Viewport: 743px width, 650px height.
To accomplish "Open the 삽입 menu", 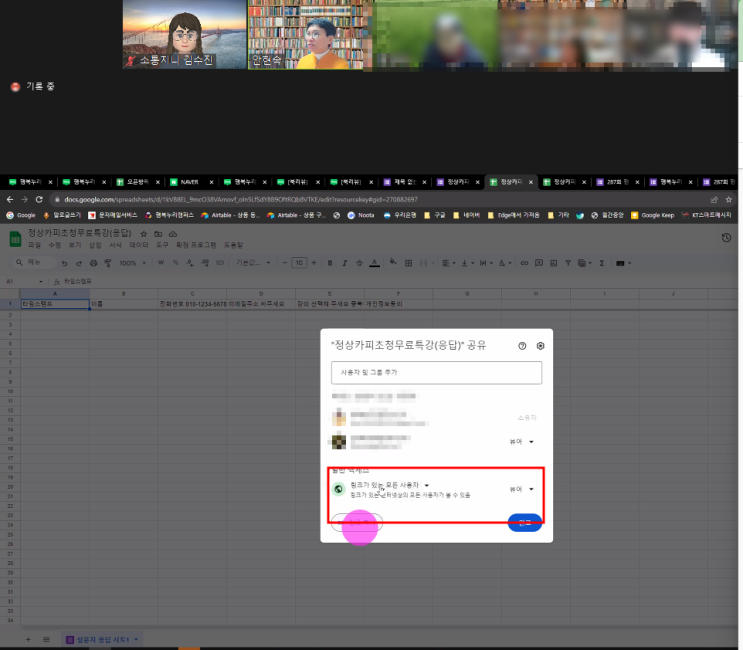I will point(95,245).
